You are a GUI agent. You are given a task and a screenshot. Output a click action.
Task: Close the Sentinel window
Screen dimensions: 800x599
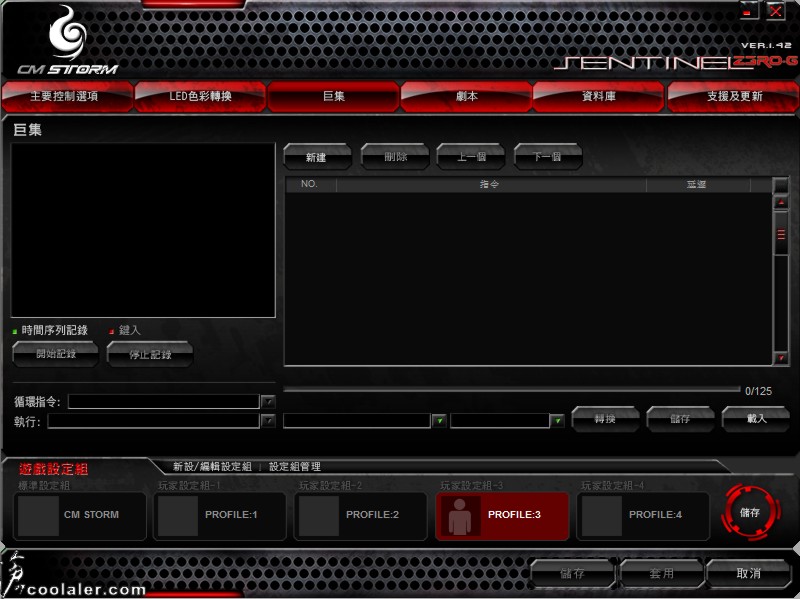[775, 11]
